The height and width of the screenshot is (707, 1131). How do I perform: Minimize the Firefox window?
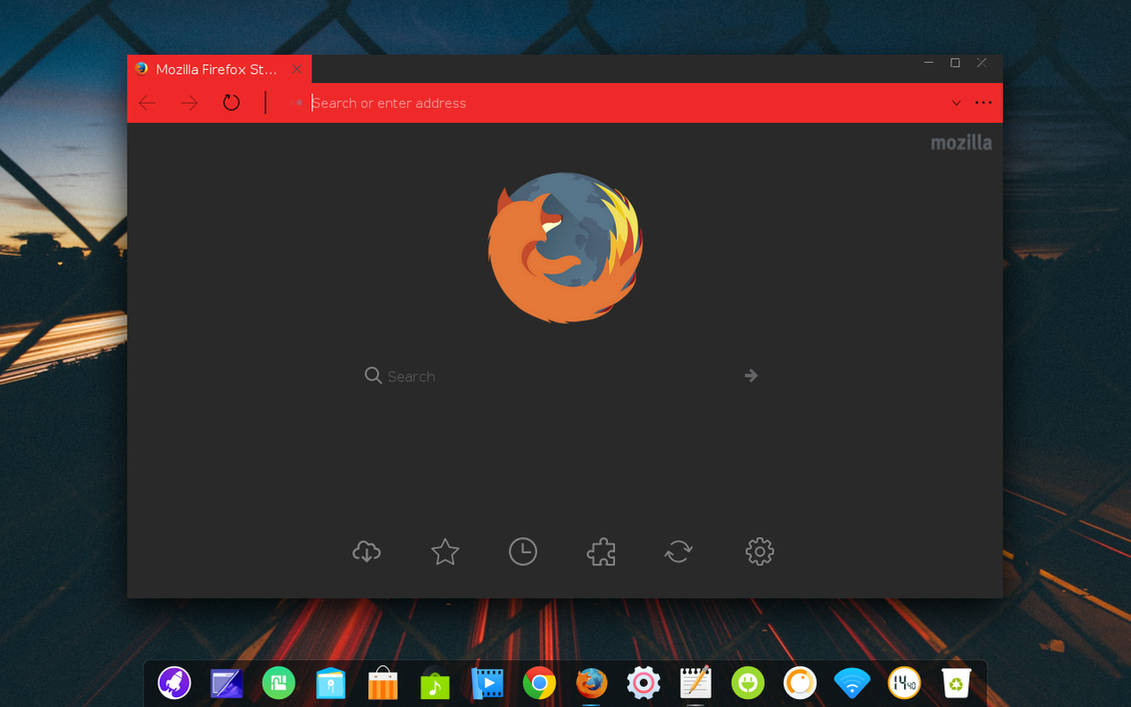coord(929,63)
